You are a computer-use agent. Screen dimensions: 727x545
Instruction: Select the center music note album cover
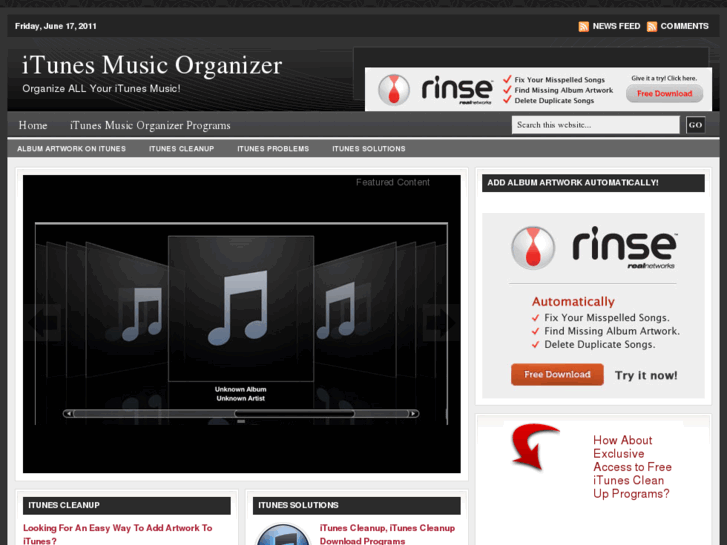pos(241,308)
